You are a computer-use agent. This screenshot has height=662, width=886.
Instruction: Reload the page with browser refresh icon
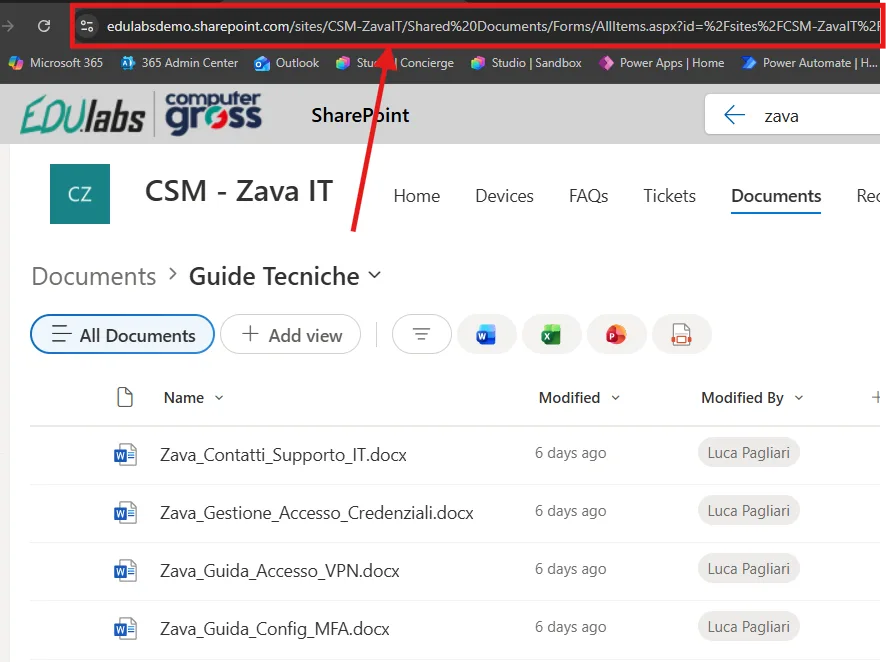coord(43,26)
